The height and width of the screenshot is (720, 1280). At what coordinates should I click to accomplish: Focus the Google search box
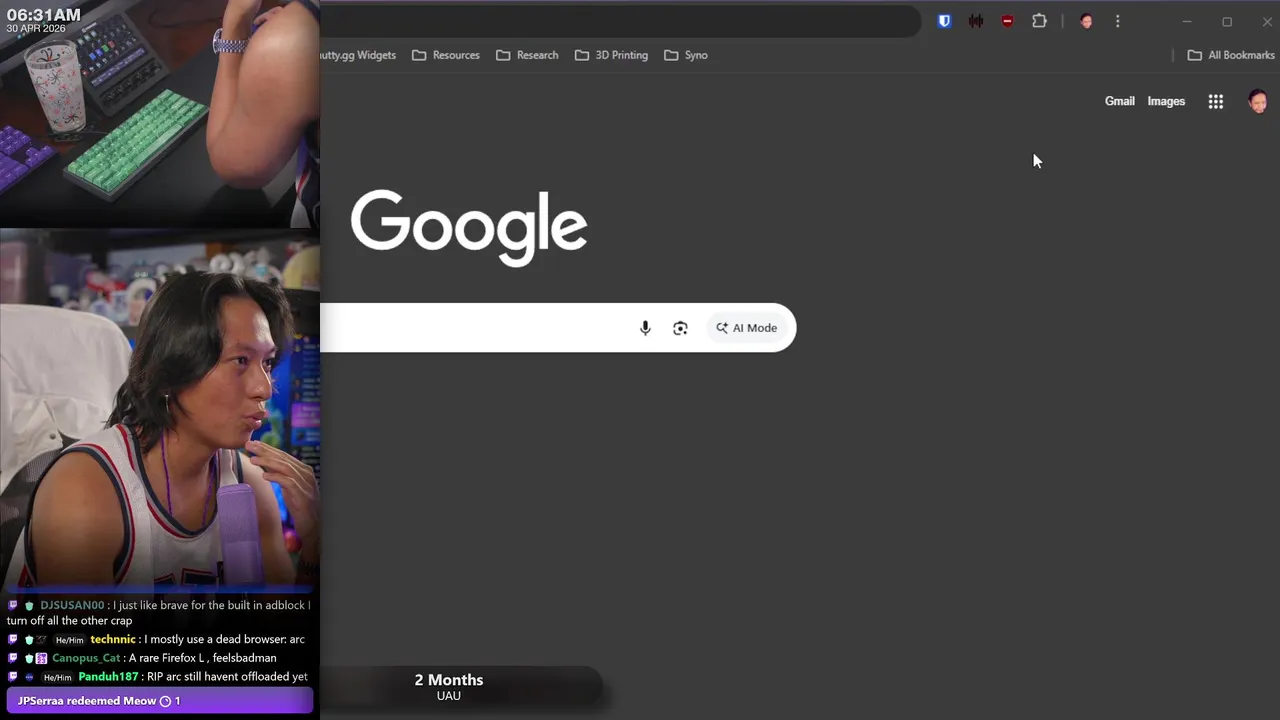point(558,328)
